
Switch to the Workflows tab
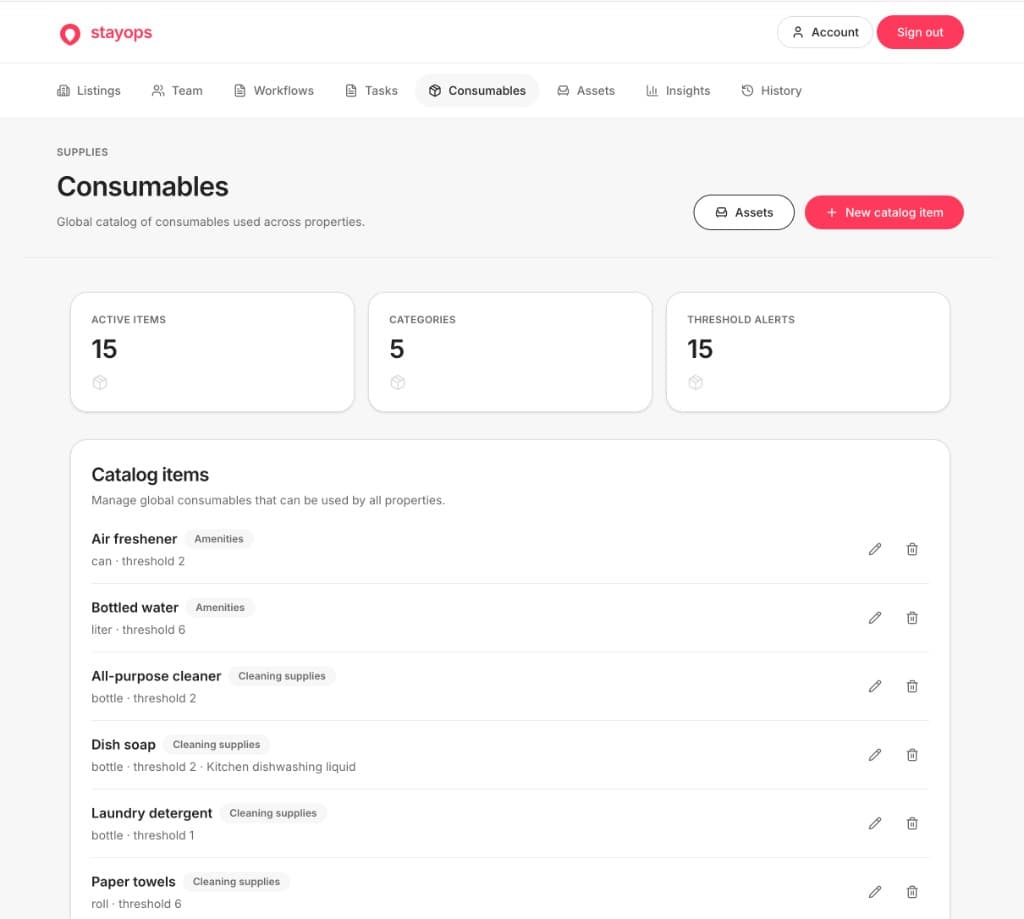click(274, 91)
